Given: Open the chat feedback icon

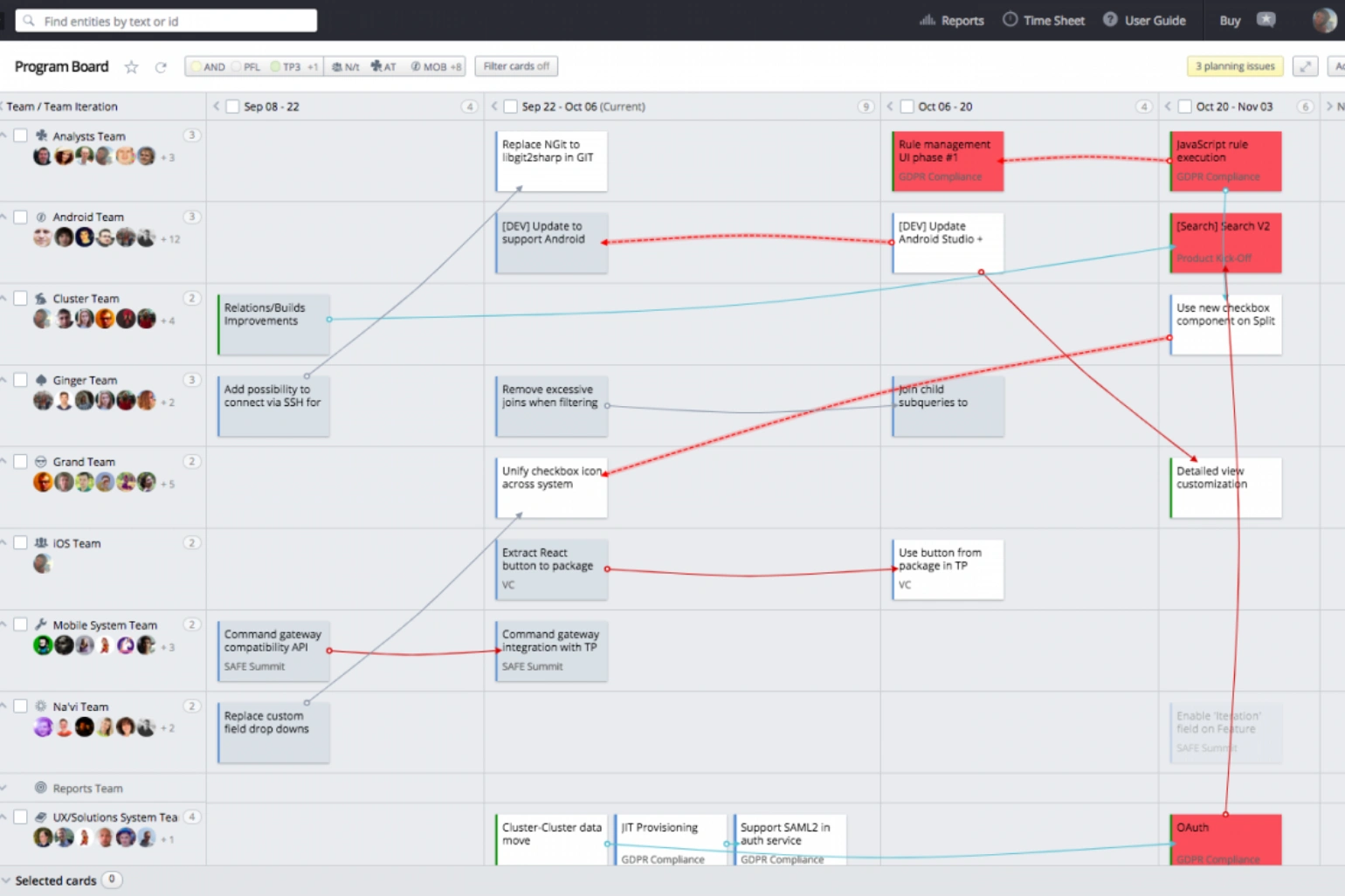Looking at the screenshot, I should (x=1266, y=19).
